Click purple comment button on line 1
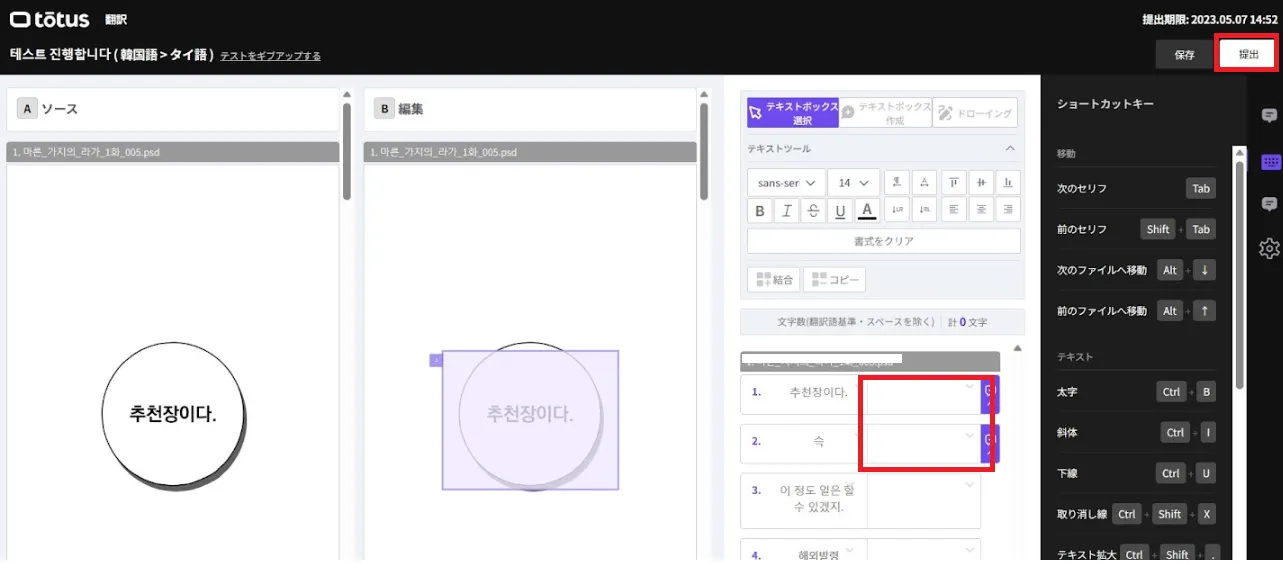Viewport: 1283px width, 563px height. (x=991, y=394)
